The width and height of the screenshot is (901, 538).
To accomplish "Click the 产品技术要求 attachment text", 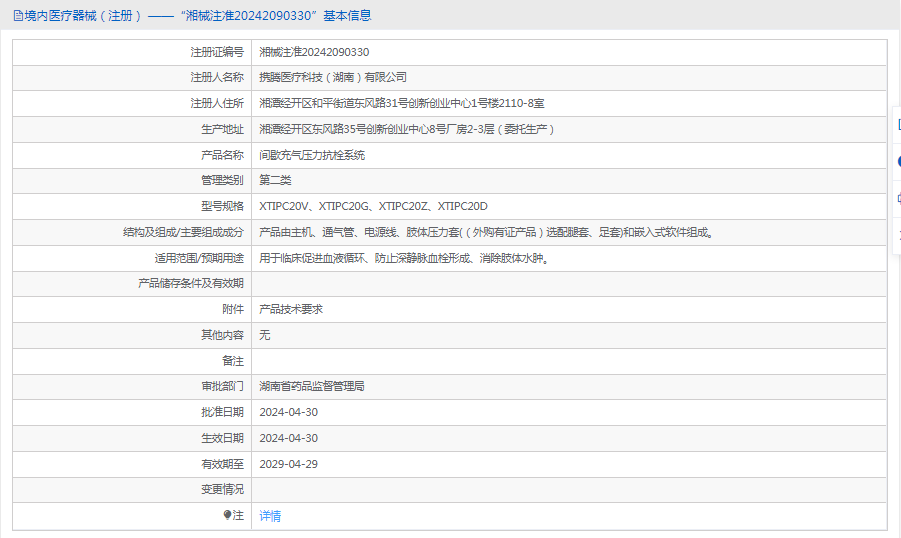I will pos(291,309).
